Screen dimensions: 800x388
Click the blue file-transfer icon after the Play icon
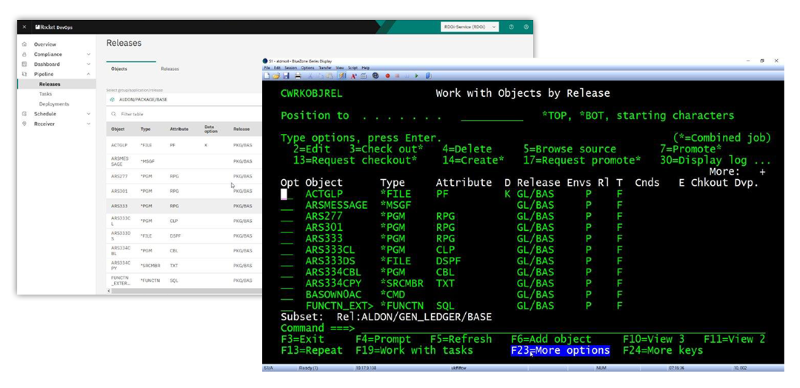point(429,76)
